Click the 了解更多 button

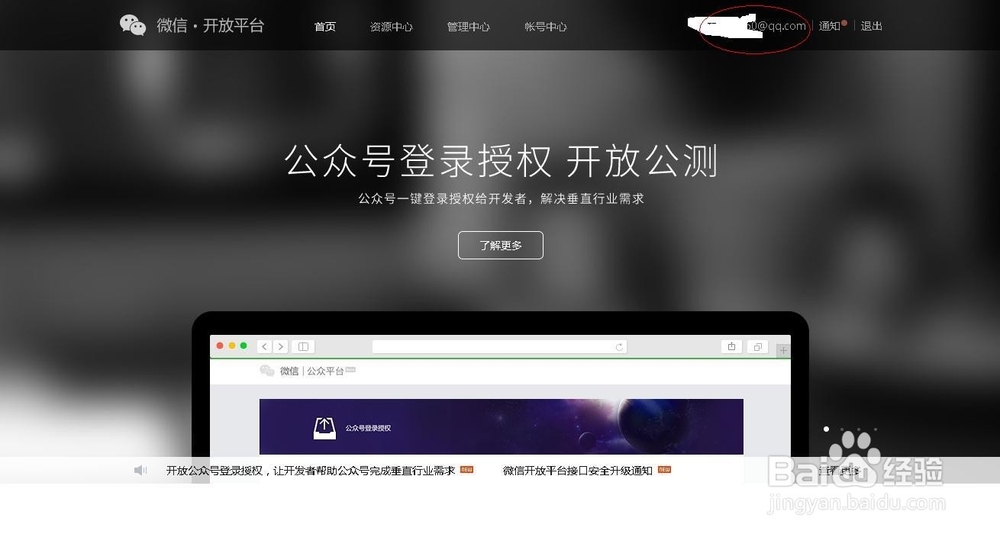click(501, 245)
